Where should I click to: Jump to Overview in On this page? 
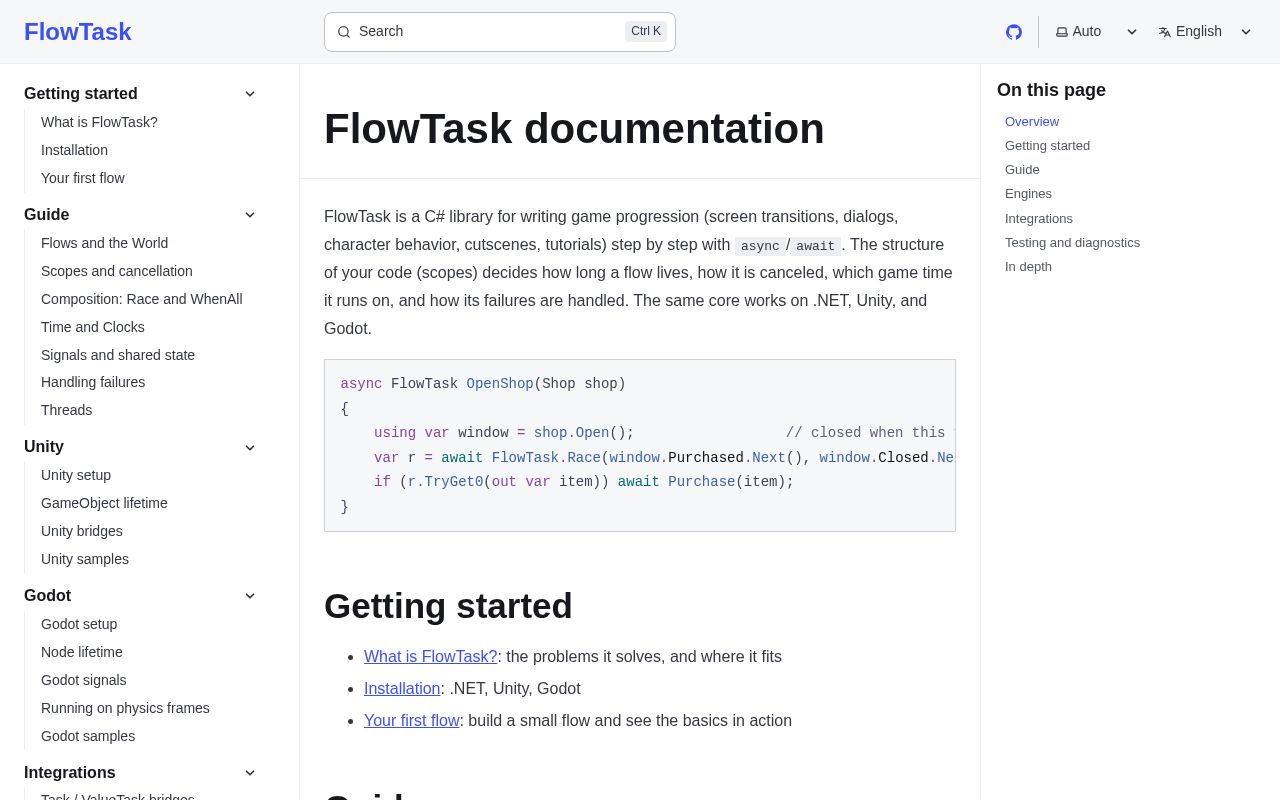(1032, 122)
